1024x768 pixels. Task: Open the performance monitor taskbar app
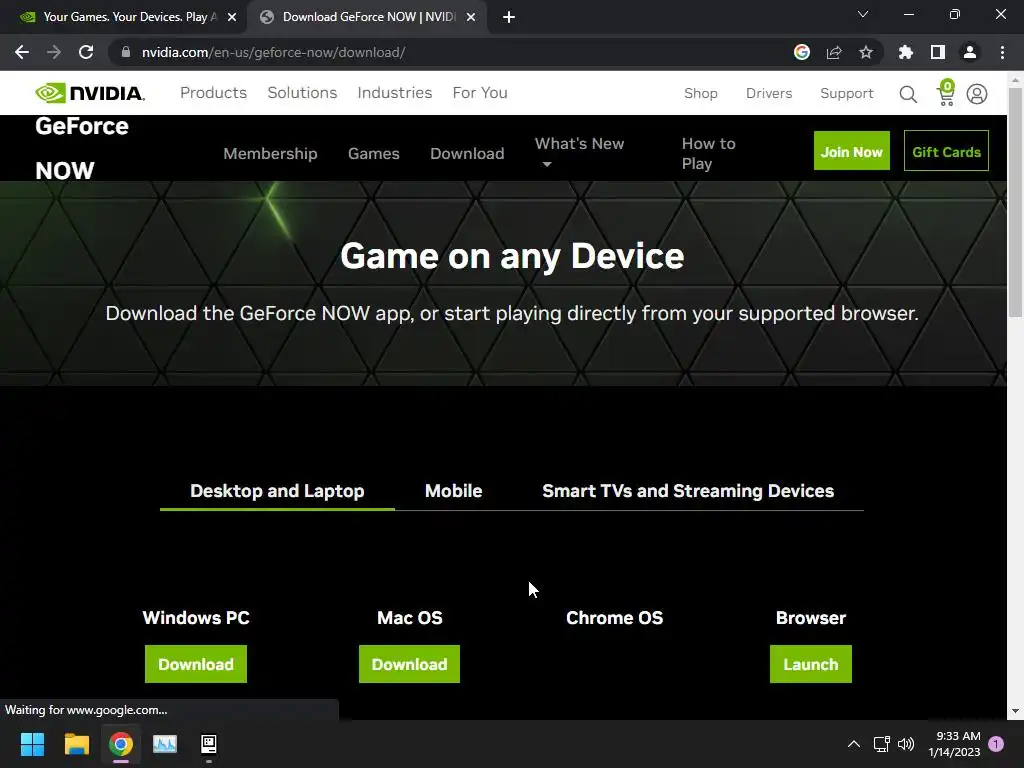coord(165,744)
